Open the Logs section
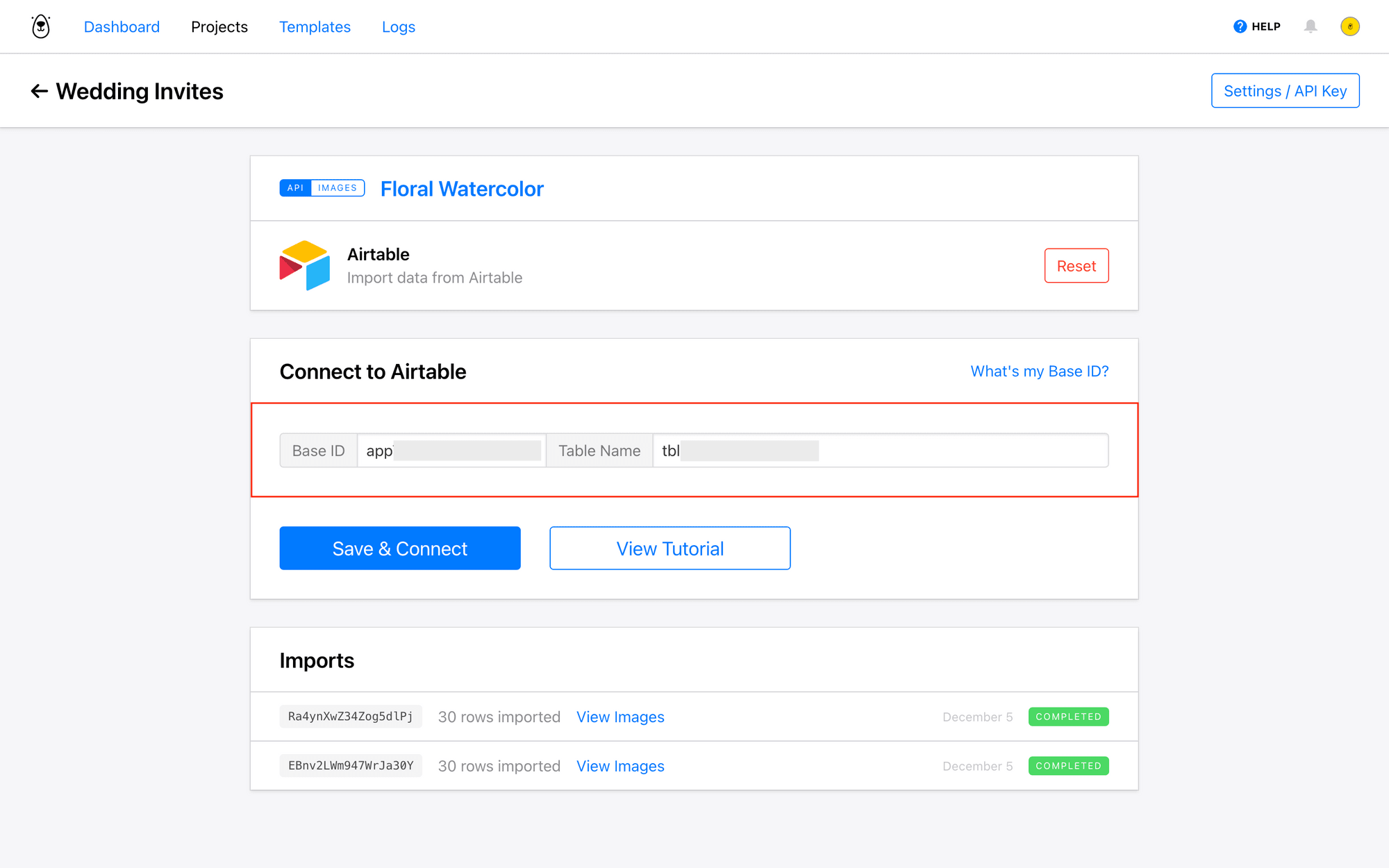Viewport: 1389px width, 868px height. pos(398,26)
